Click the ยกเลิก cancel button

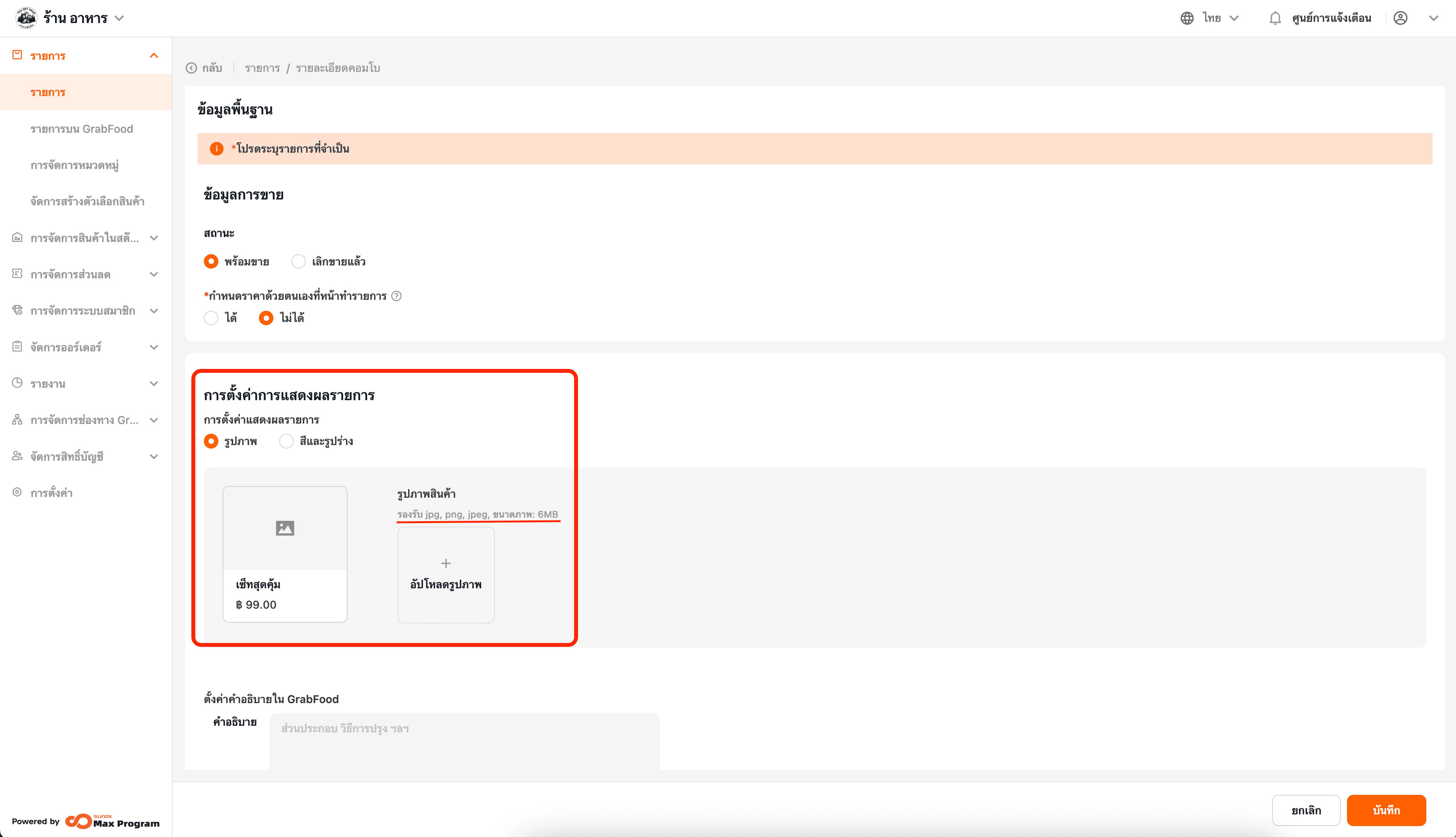pyautogui.click(x=1306, y=810)
